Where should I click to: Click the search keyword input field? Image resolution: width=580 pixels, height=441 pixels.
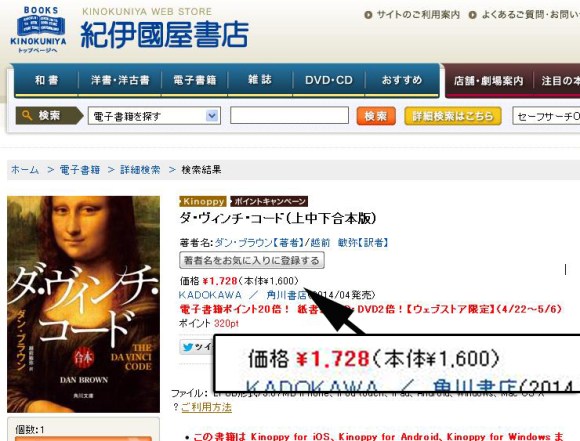pyautogui.click(x=289, y=115)
